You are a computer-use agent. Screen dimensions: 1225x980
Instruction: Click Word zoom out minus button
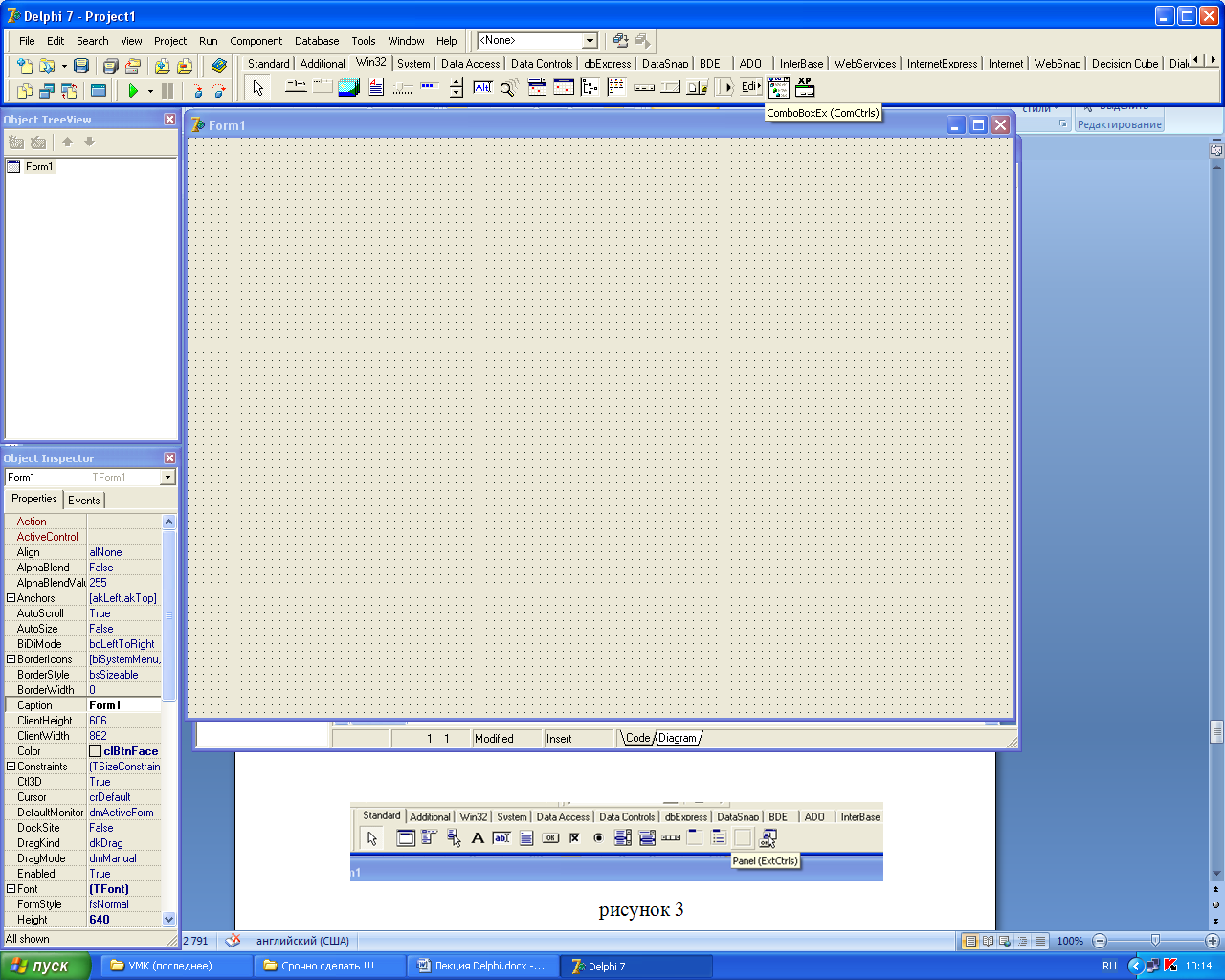click(x=1100, y=941)
